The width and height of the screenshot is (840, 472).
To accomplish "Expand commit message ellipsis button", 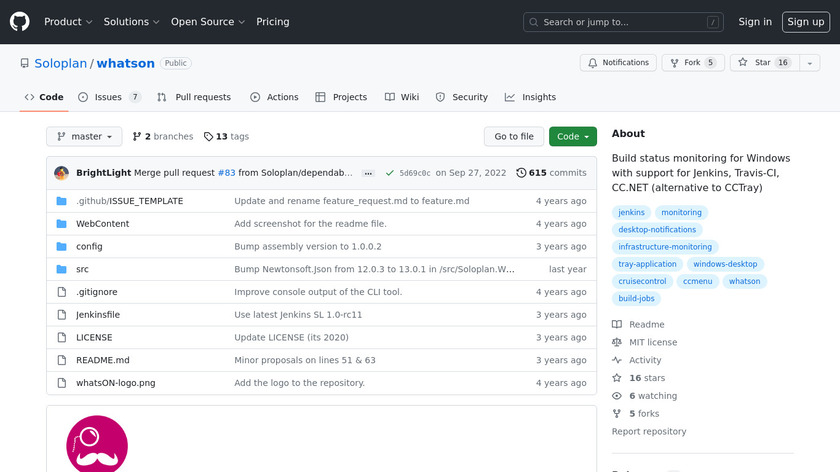I will (368, 173).
